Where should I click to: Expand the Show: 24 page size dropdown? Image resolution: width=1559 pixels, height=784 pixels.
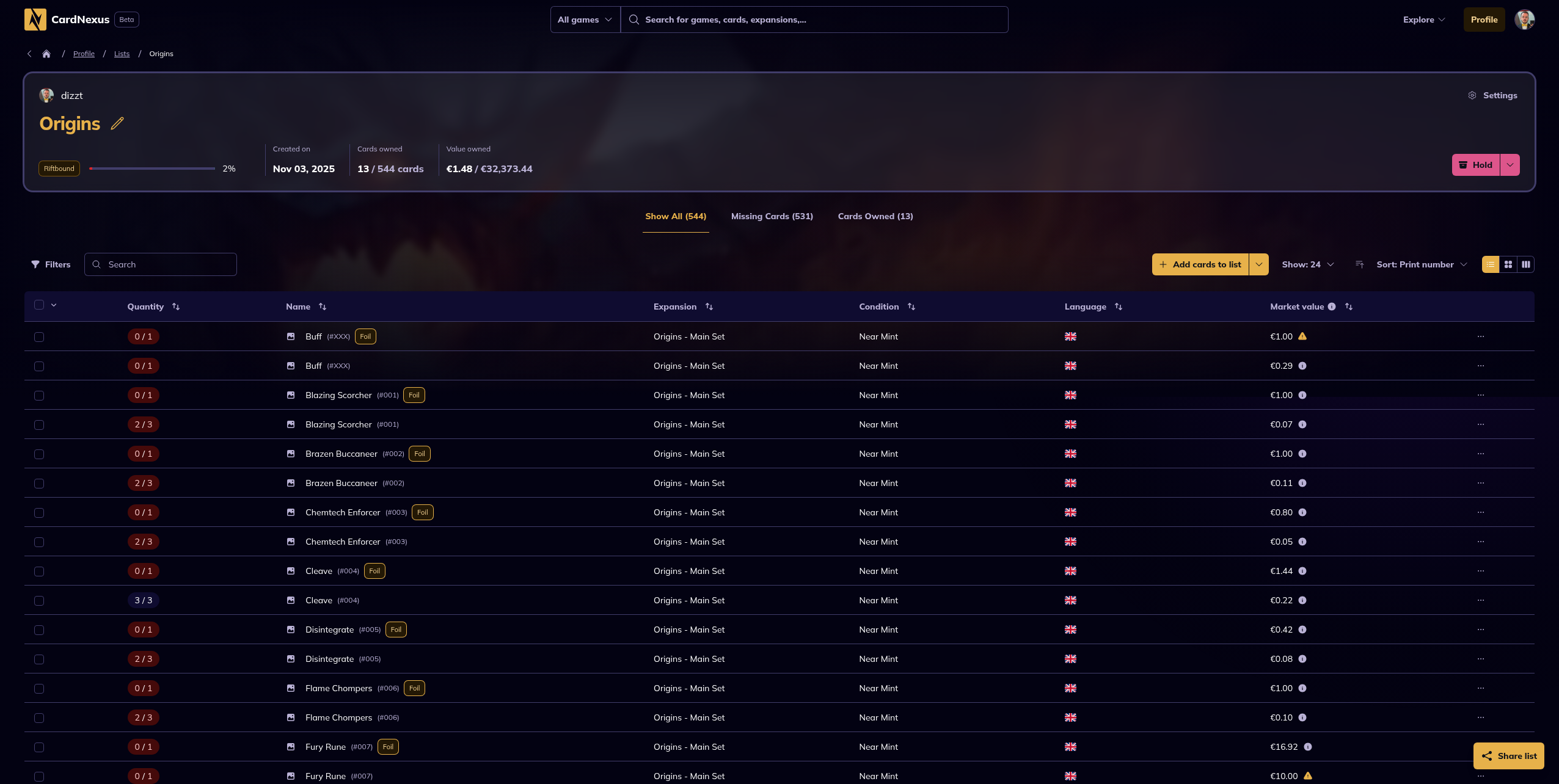click(x=1308, y=264)
